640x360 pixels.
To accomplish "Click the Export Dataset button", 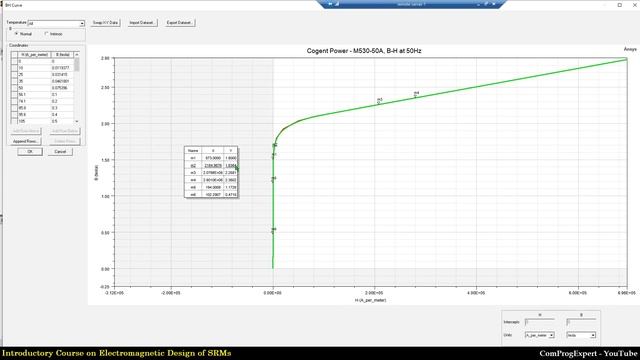I will tap(180, 22).
